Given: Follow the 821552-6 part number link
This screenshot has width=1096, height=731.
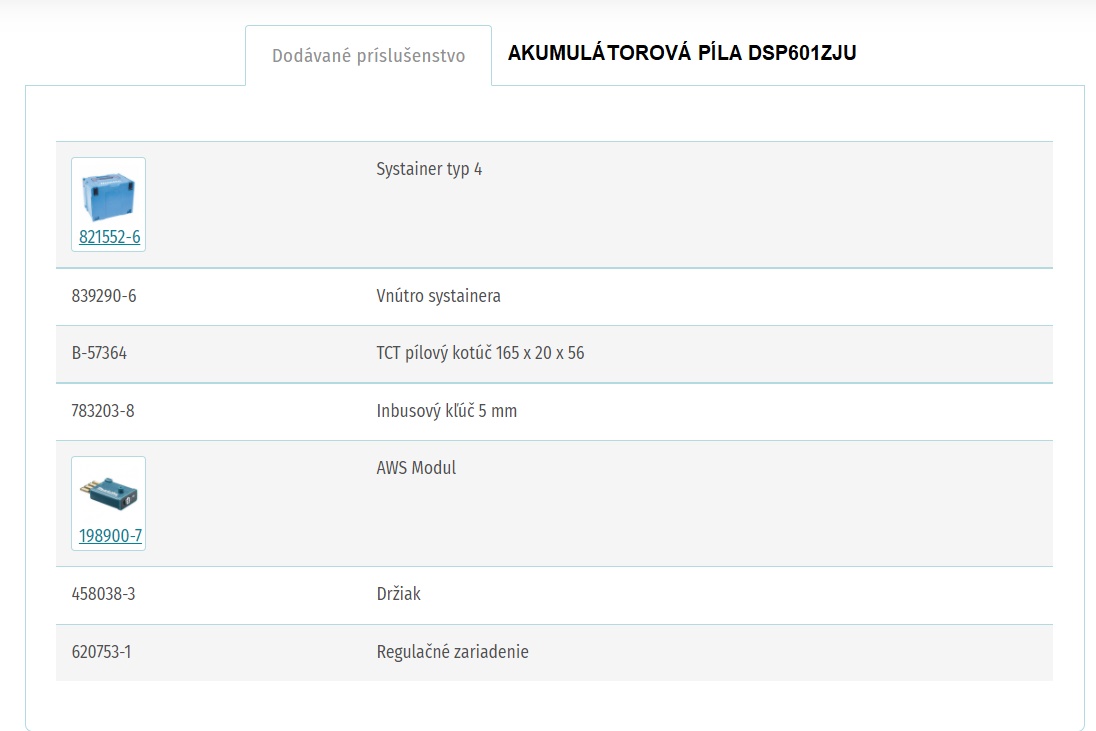Looking at the screenshot, I should coord(109,237).
